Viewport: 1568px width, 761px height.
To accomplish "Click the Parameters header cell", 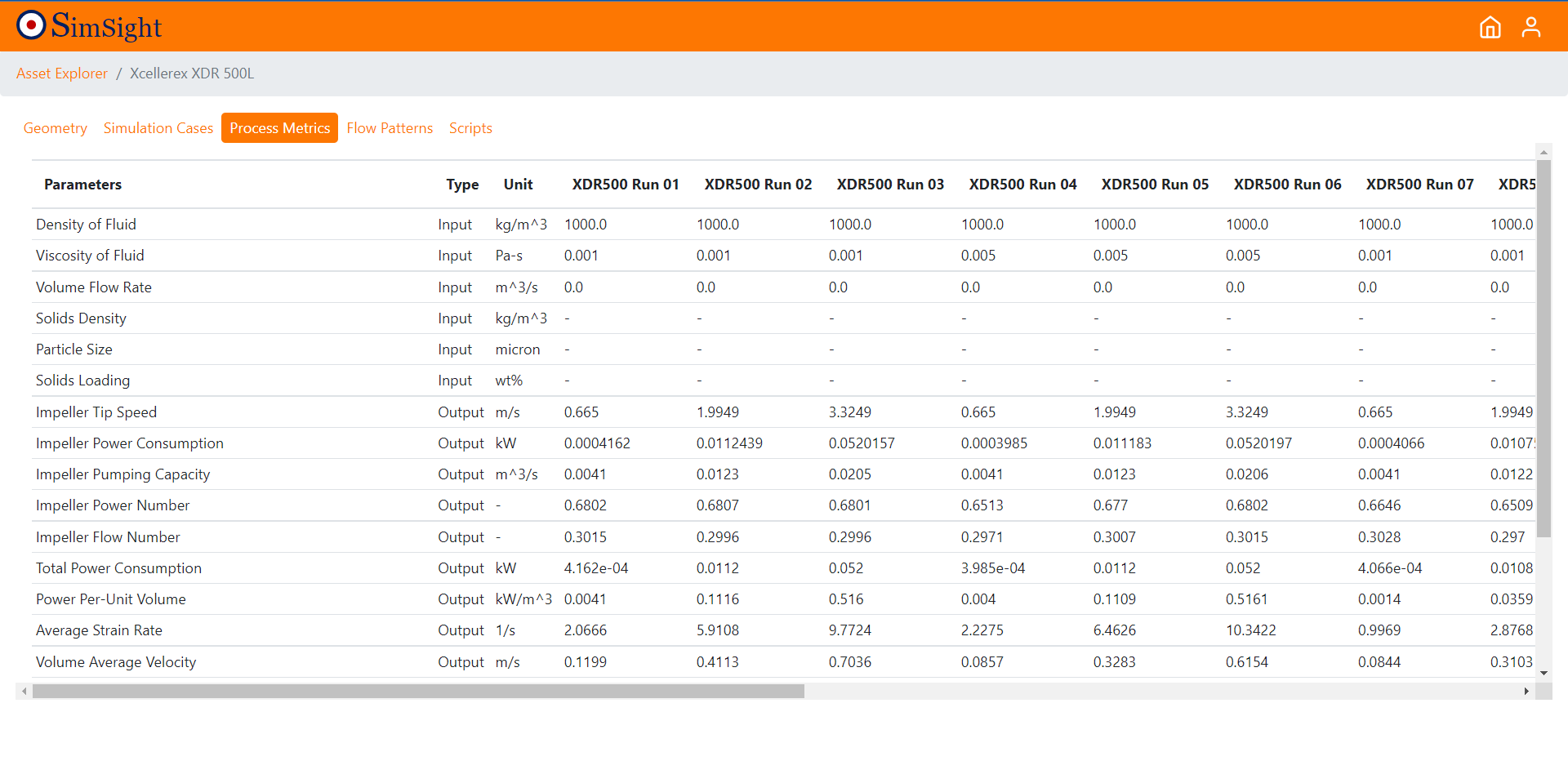I will point(82,184).
